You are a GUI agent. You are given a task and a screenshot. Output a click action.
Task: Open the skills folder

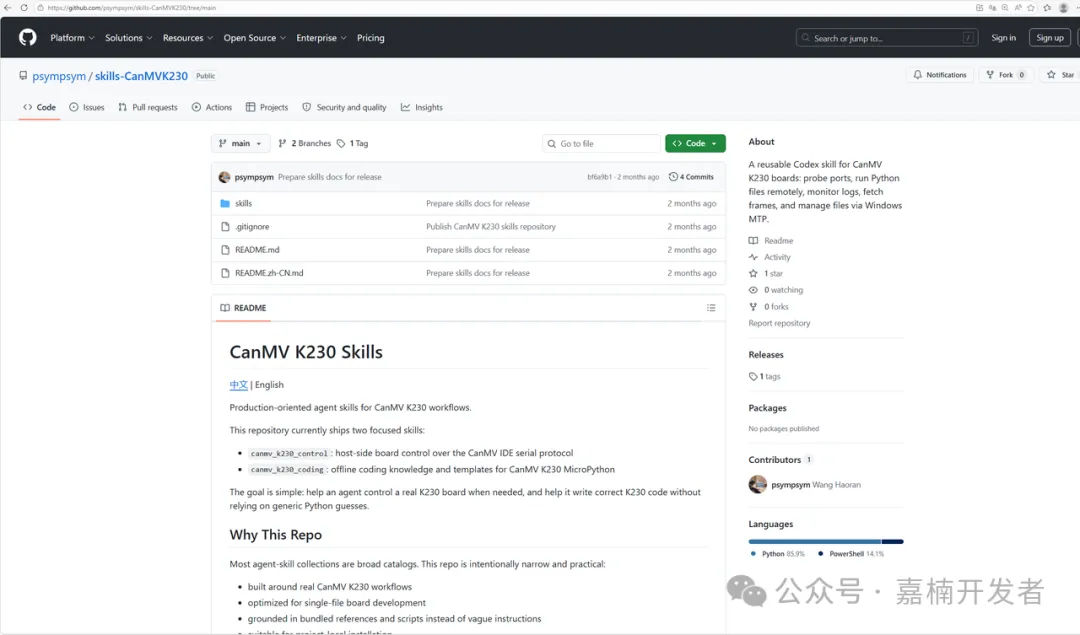tap(243, 203)
